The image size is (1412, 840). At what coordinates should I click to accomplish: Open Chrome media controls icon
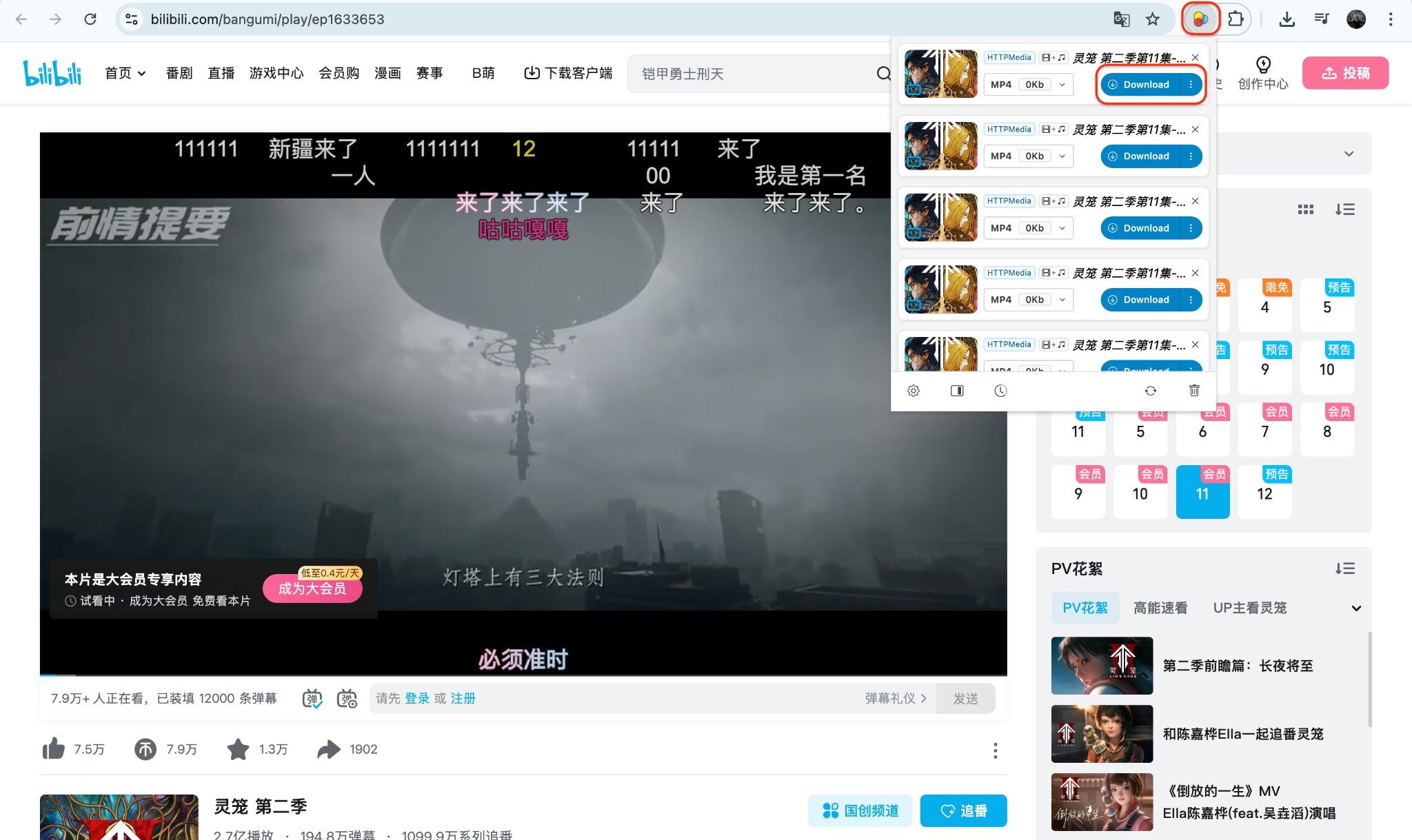coord(1321,19)
